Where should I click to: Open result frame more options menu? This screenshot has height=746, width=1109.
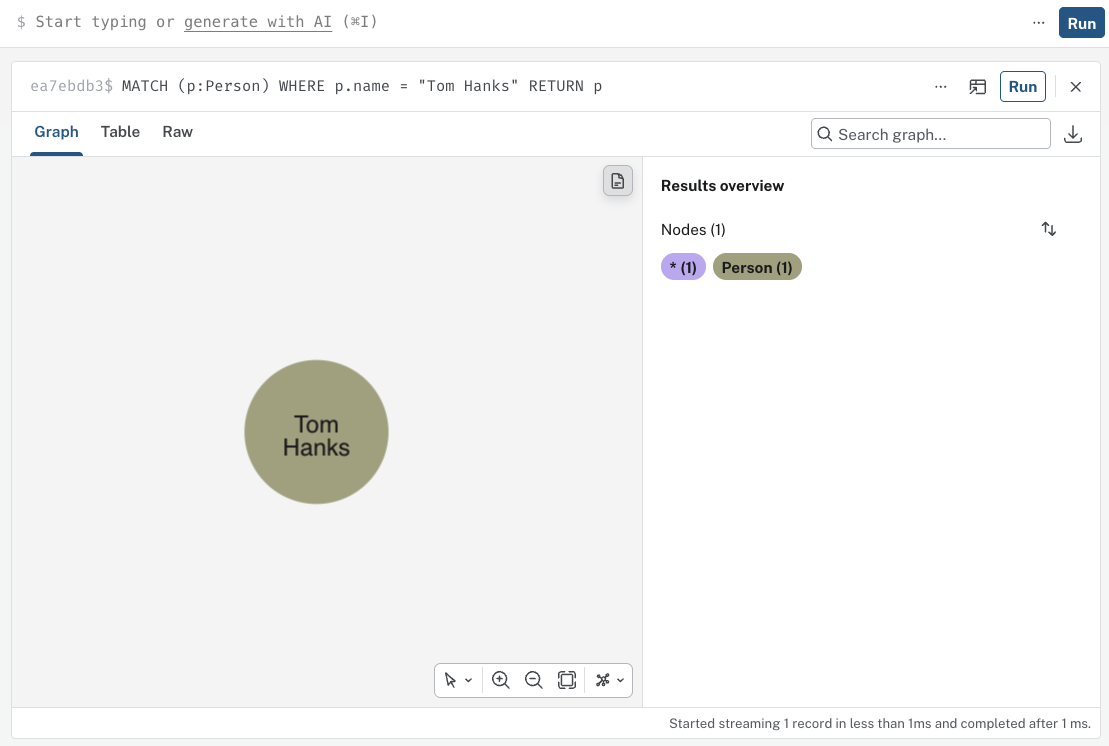coord(941,86)
